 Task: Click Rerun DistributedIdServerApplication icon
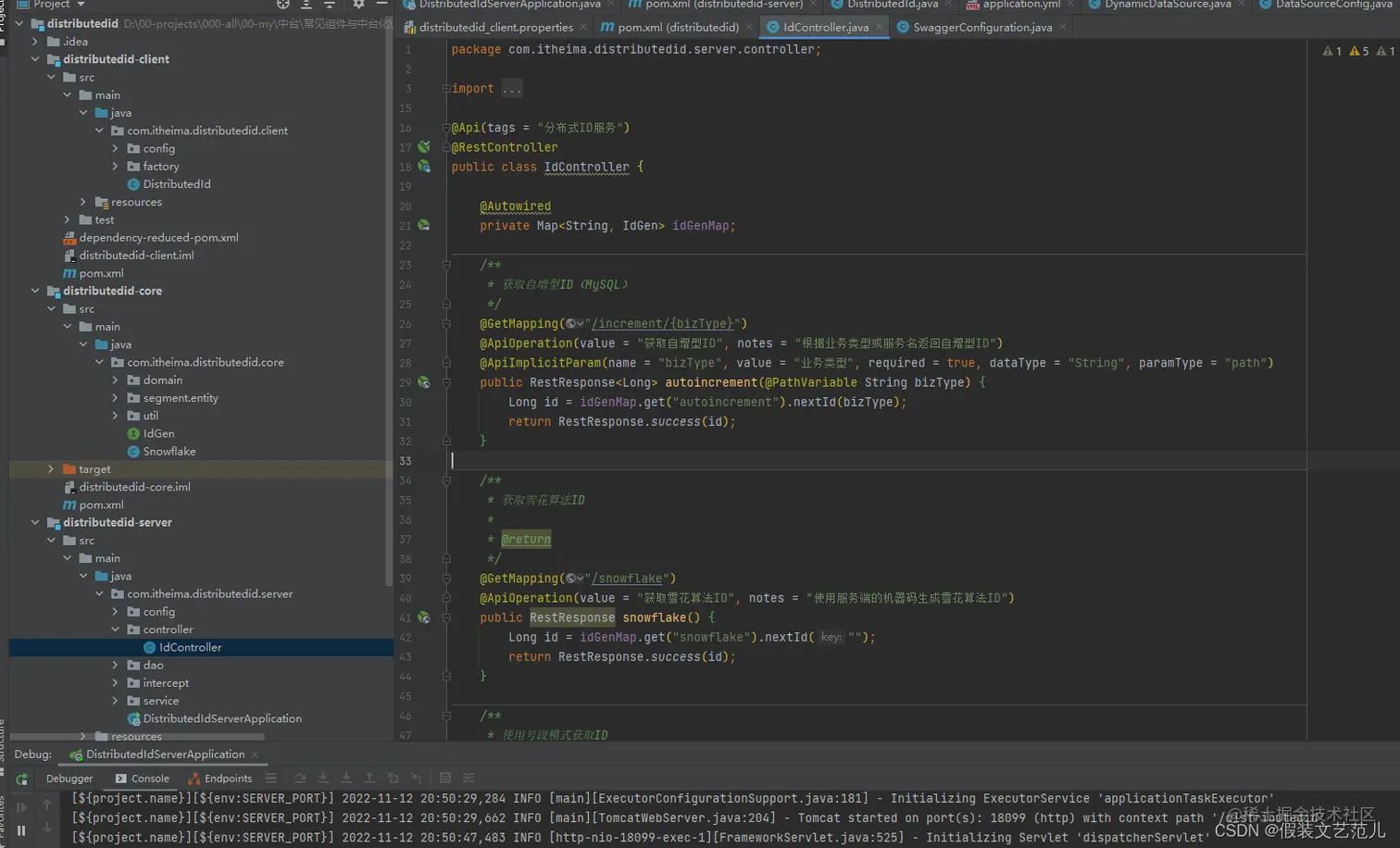(x=22, y=779)
